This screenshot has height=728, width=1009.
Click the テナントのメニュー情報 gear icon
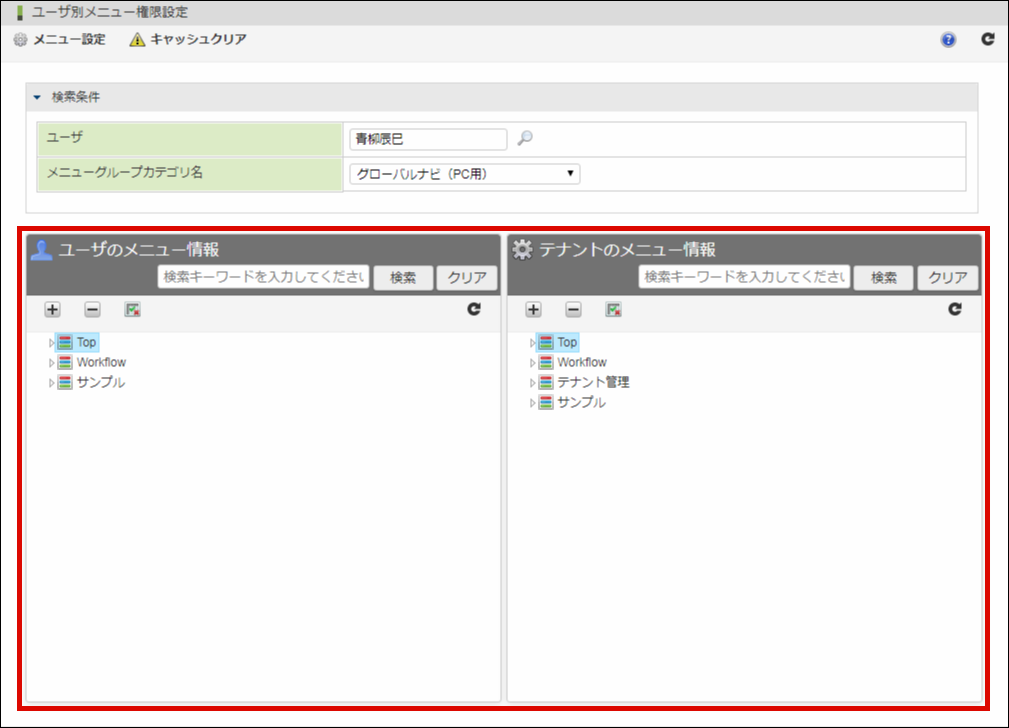click(522, 250)
